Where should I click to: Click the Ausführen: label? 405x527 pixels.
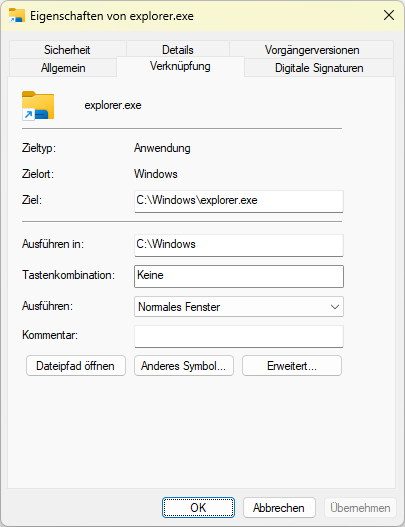click(47, 306)
